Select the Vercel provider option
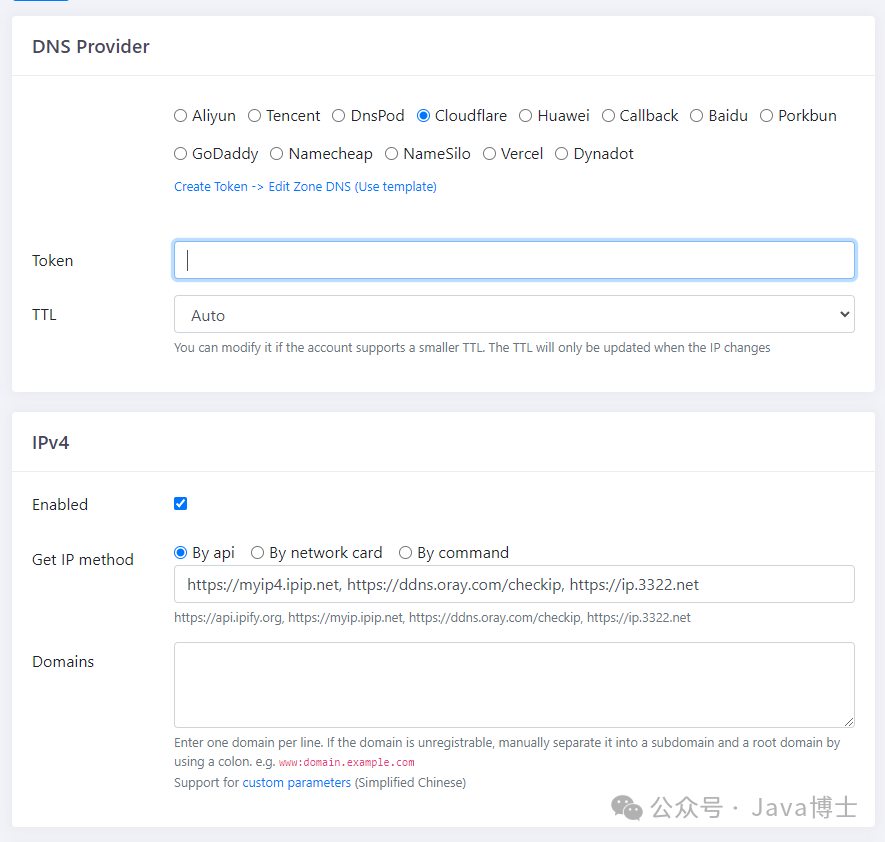Screen dimensions: 885x842 [490, 154]
